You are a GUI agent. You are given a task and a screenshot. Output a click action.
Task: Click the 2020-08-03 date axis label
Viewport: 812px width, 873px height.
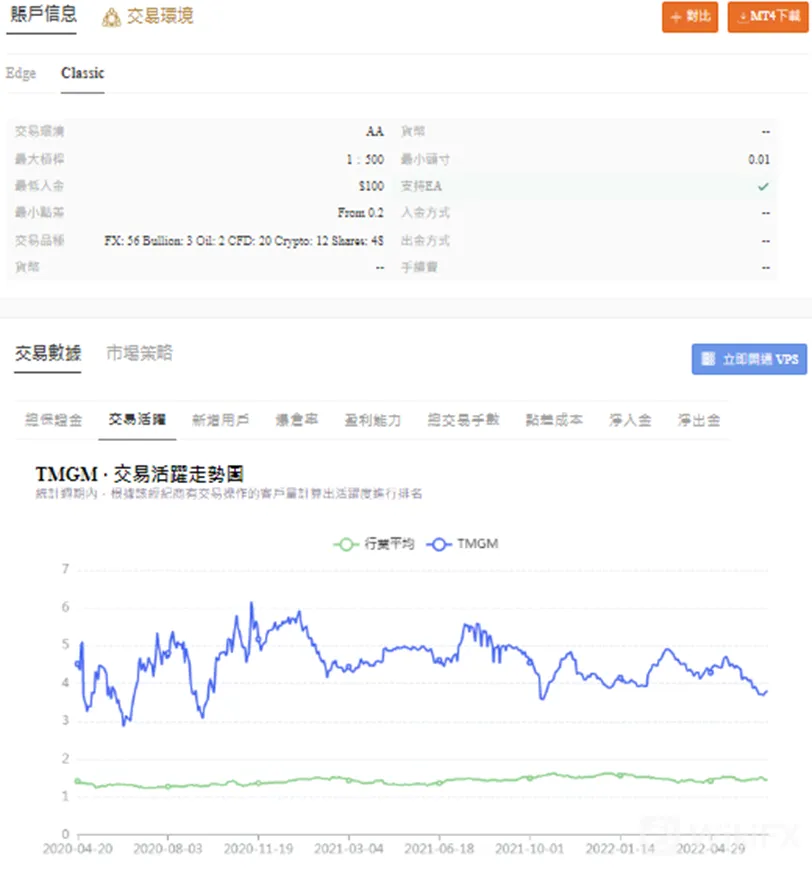pos(168,849)
